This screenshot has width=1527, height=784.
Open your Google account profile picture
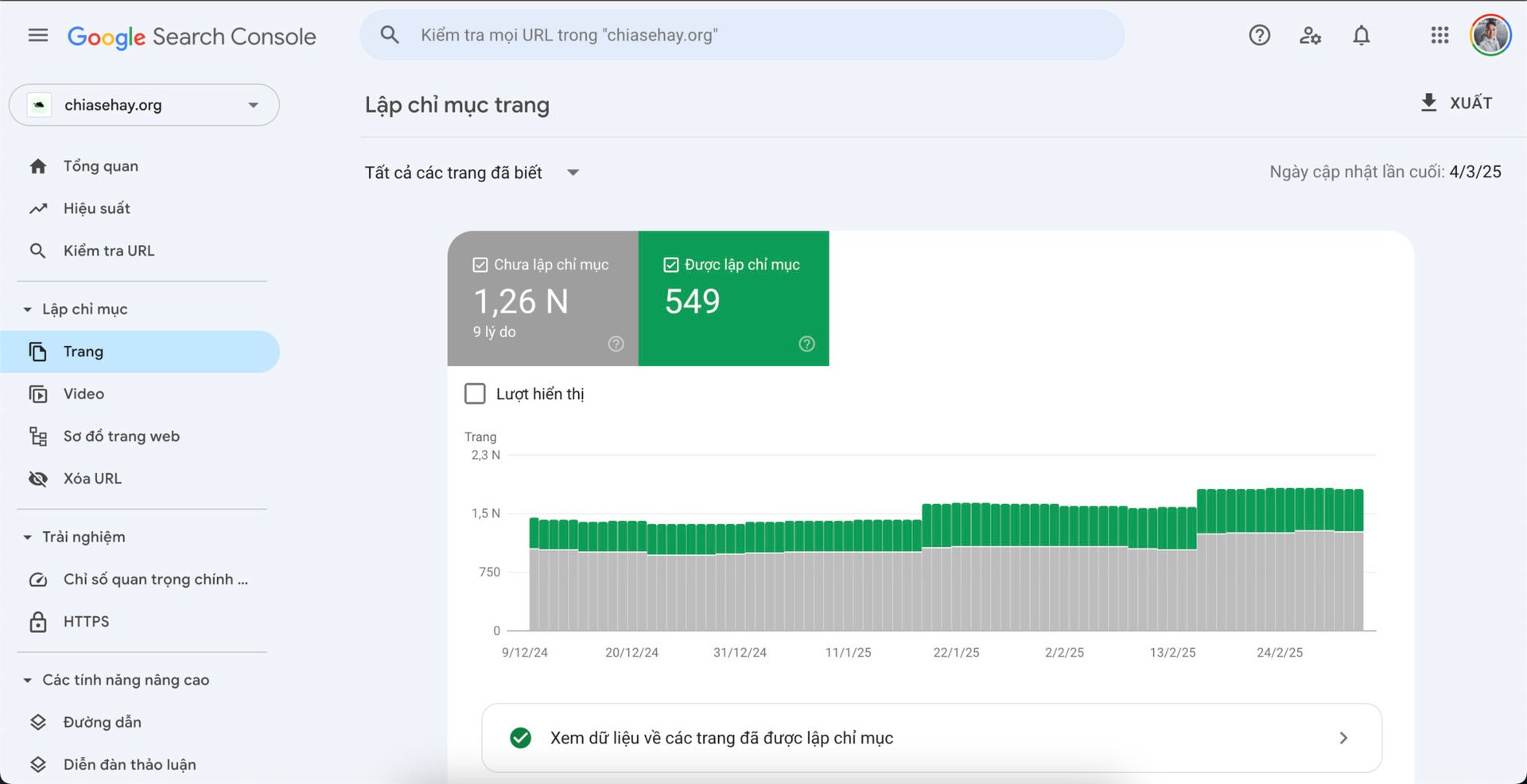(x=1491, y=35)
